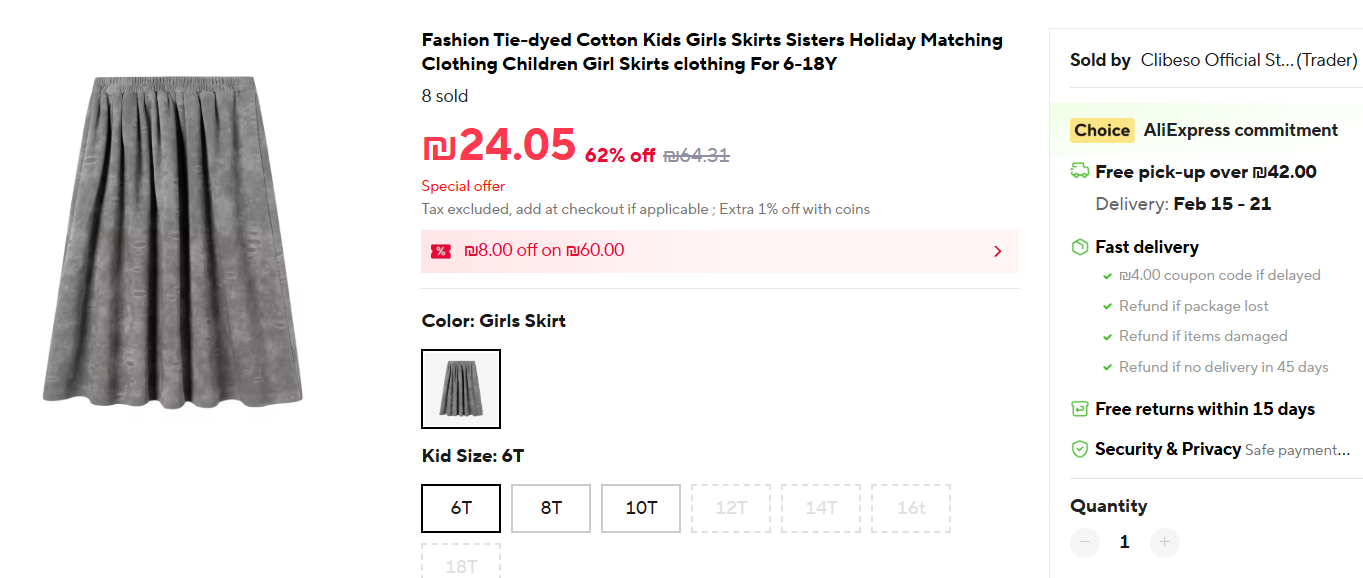Select kid size 10T

coord(641,508)
